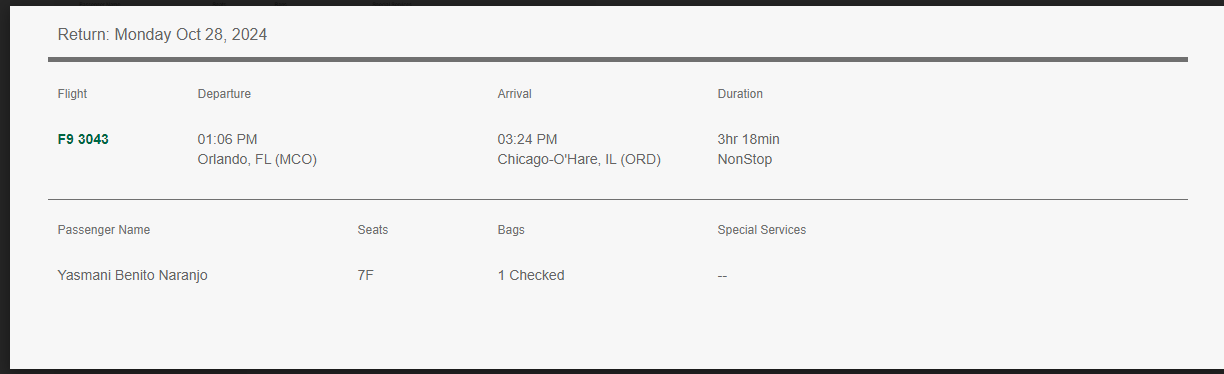Screen dimensions: 1224x374
Task: Select the Chicago-O'Hare, IL (ORD) arrival airport
Action: click(579, 159)
